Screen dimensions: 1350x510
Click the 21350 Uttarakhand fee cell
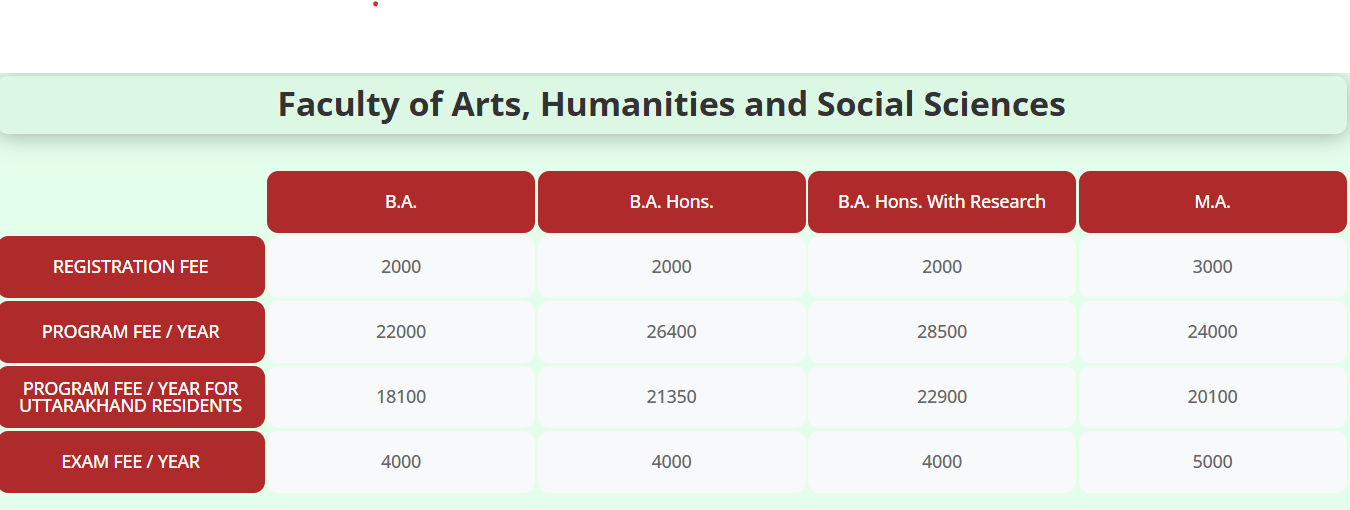coord(671,397)
